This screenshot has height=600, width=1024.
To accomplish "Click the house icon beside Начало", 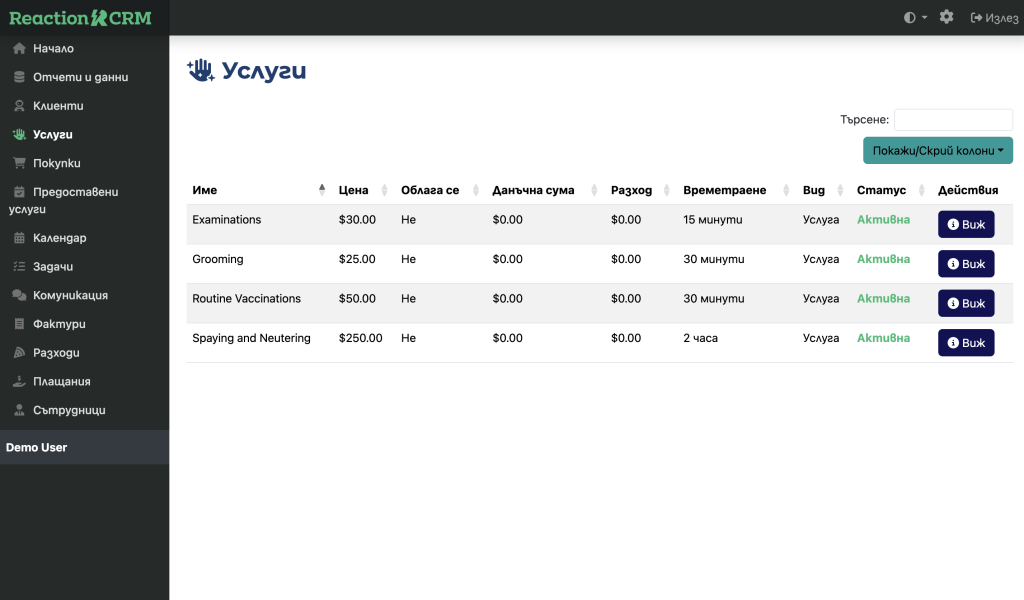I will point(19,48).
